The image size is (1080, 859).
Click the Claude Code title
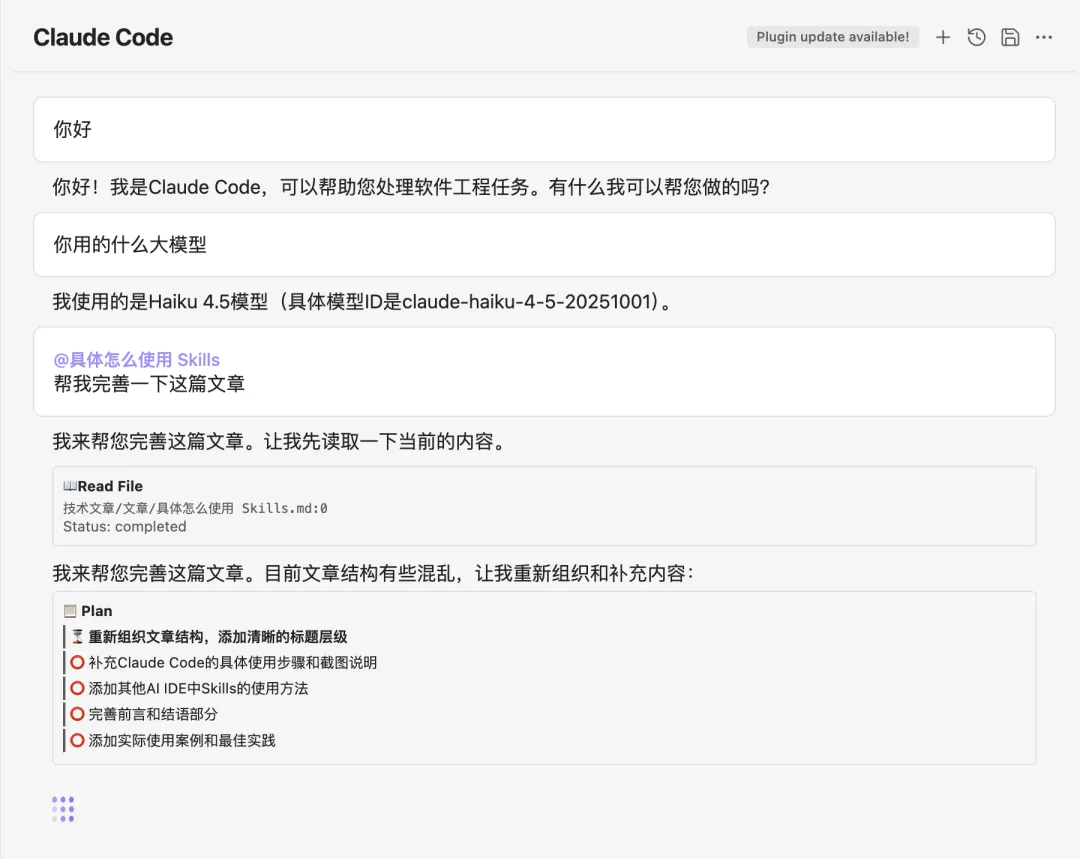103,37
